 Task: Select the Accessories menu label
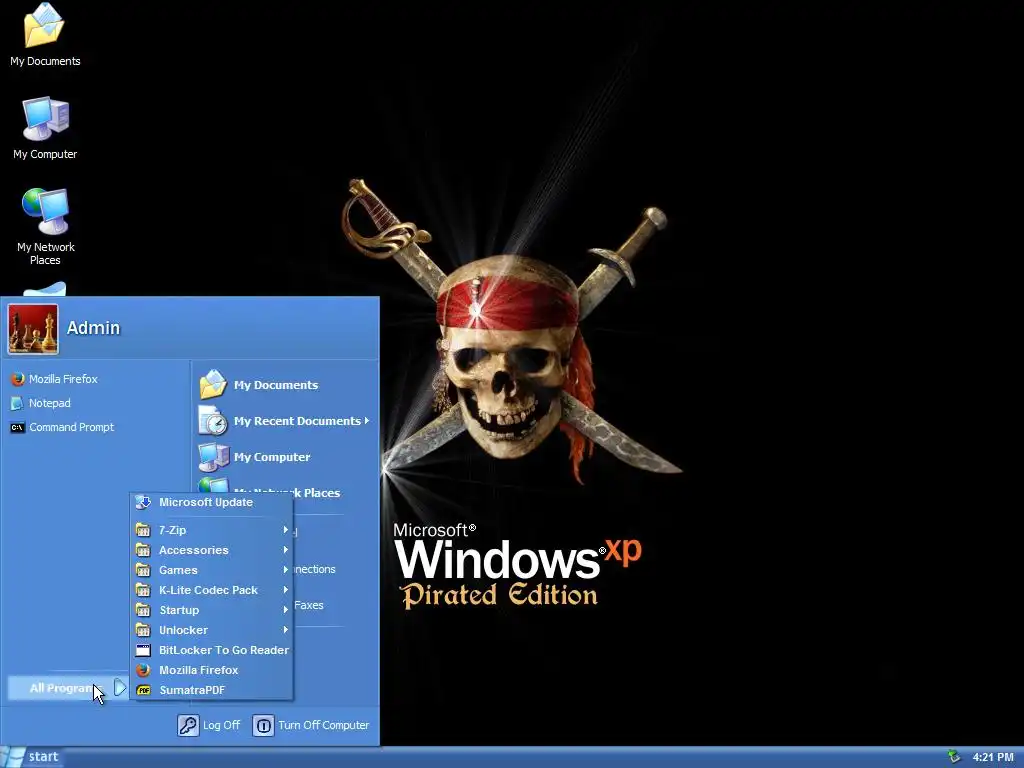(x=194, y=551)
